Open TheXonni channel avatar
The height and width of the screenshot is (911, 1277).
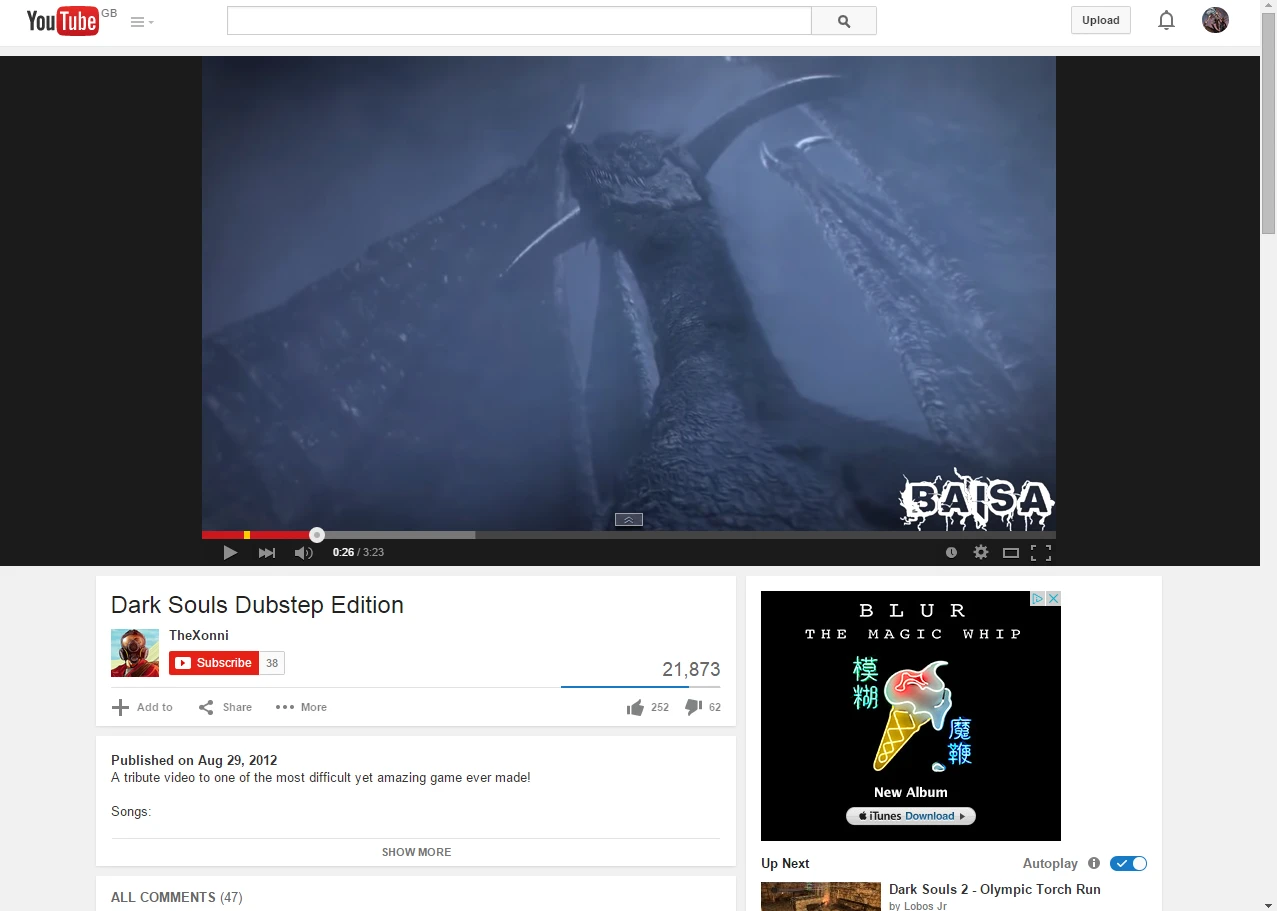click(135, 653)
